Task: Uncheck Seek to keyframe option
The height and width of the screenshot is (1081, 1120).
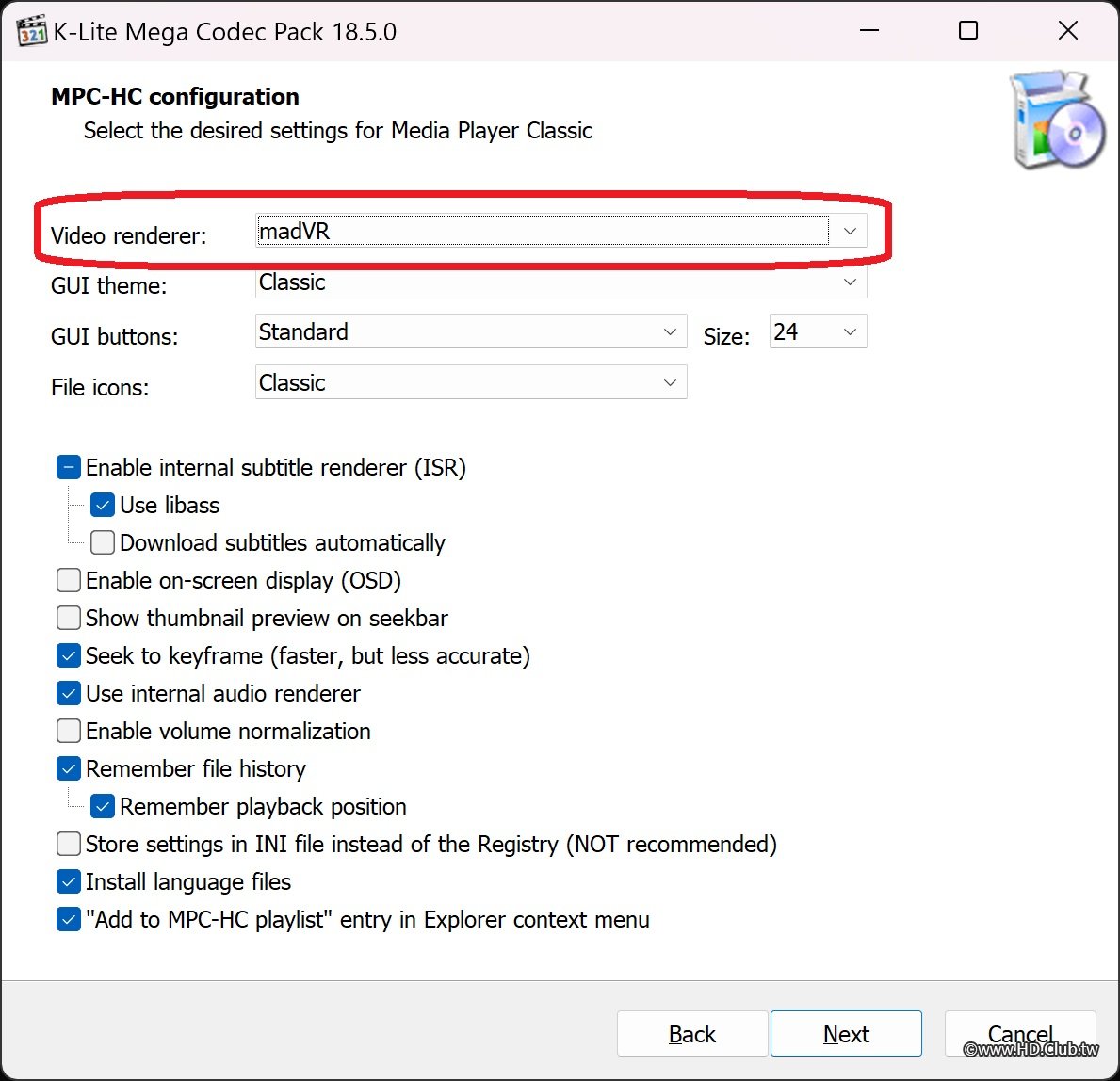Action: tap(69, 656)
